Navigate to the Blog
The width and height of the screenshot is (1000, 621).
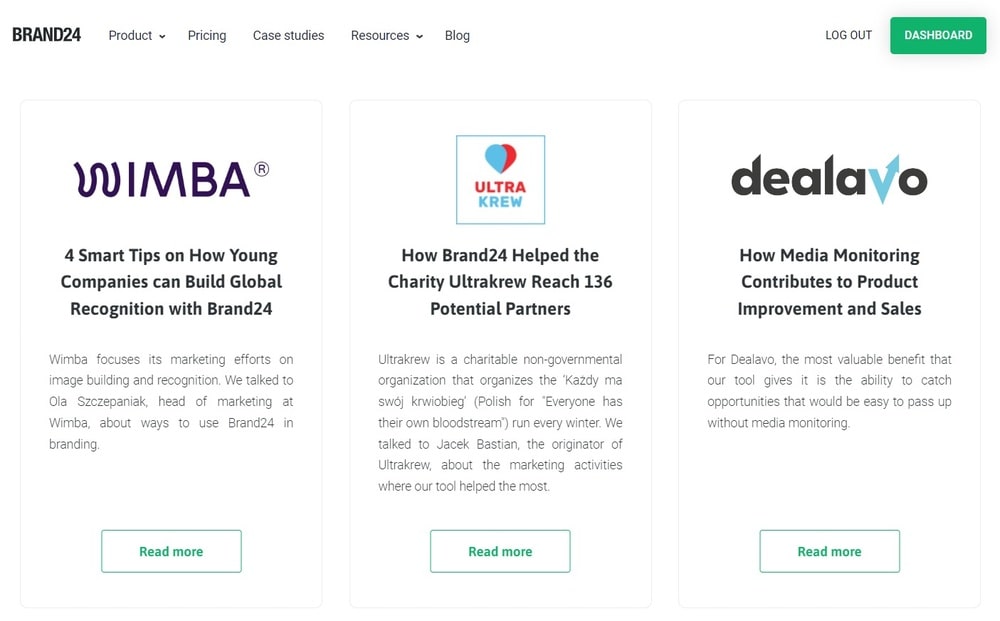pyautogui.click(x=457, y=35)
